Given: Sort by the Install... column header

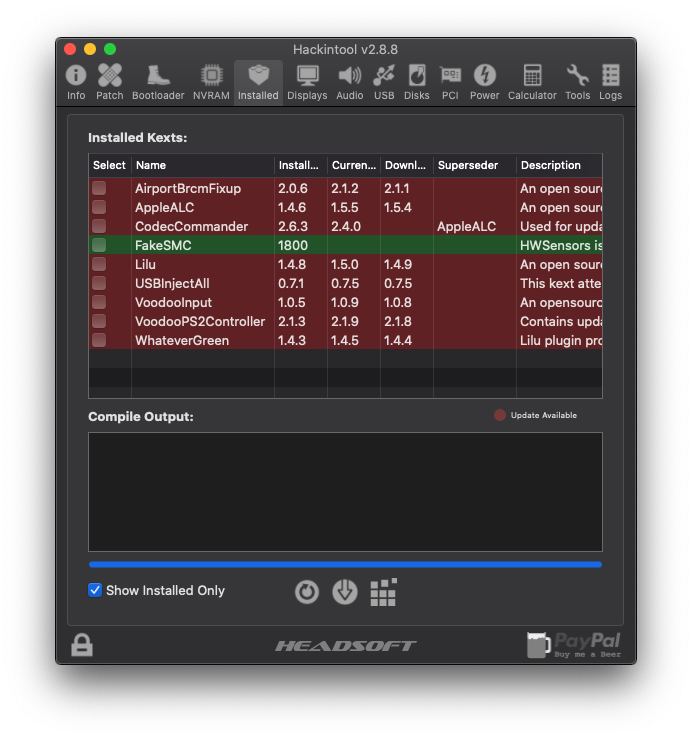Looking at the screenshot, I should 301,165.
